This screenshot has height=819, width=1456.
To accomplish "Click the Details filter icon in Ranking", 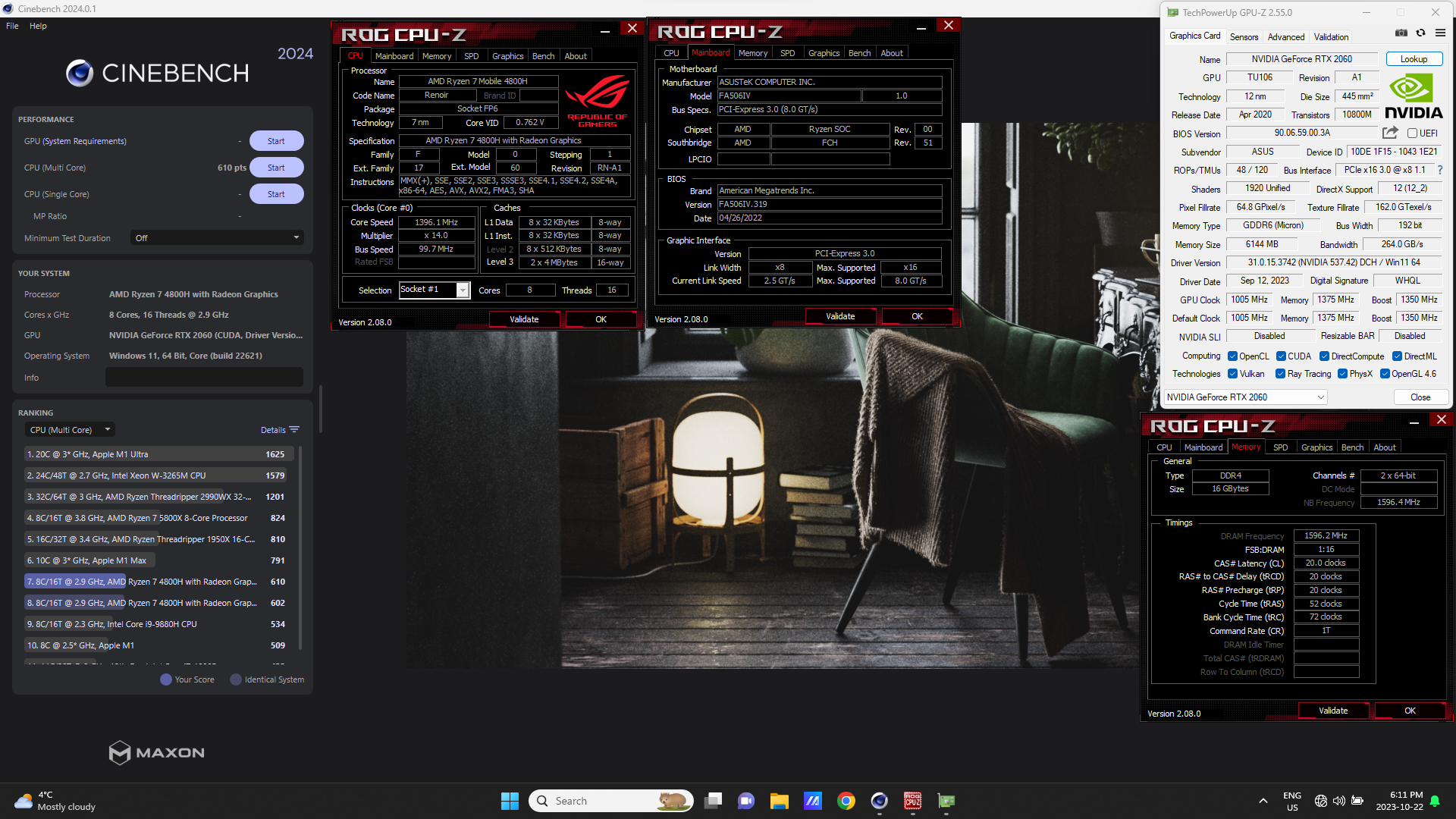I will [294, 430].
